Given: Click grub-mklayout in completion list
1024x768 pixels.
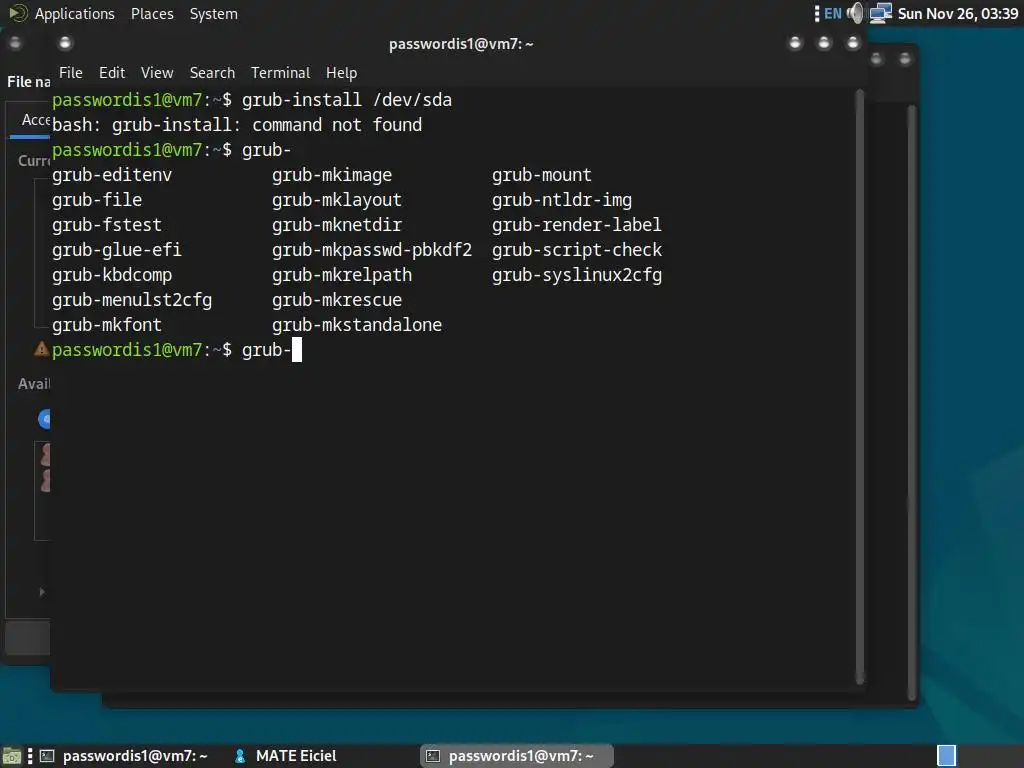Looking at the screenshot, I should coord(337,200).
